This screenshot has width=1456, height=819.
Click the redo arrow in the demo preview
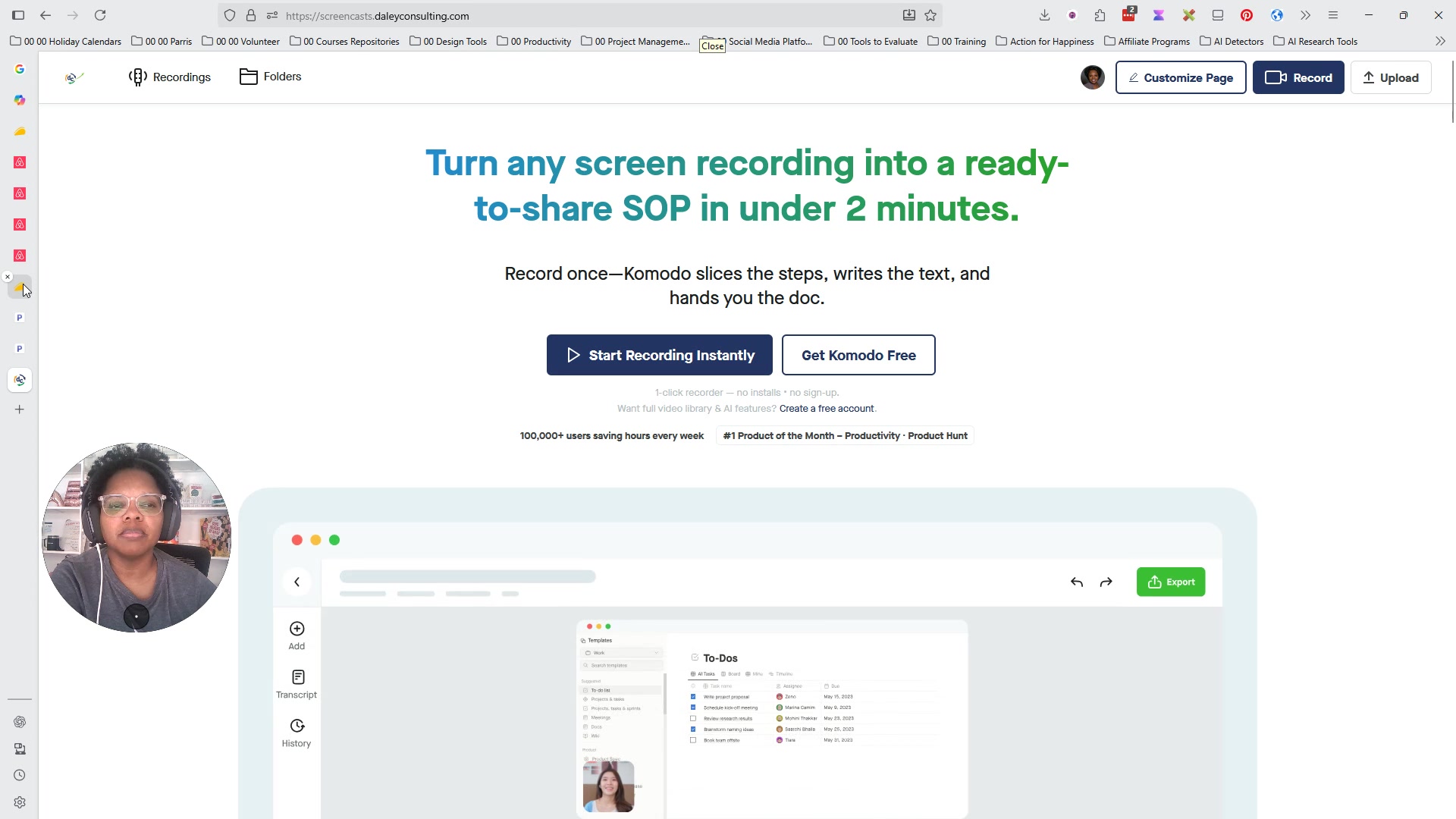click(1106, 582)
